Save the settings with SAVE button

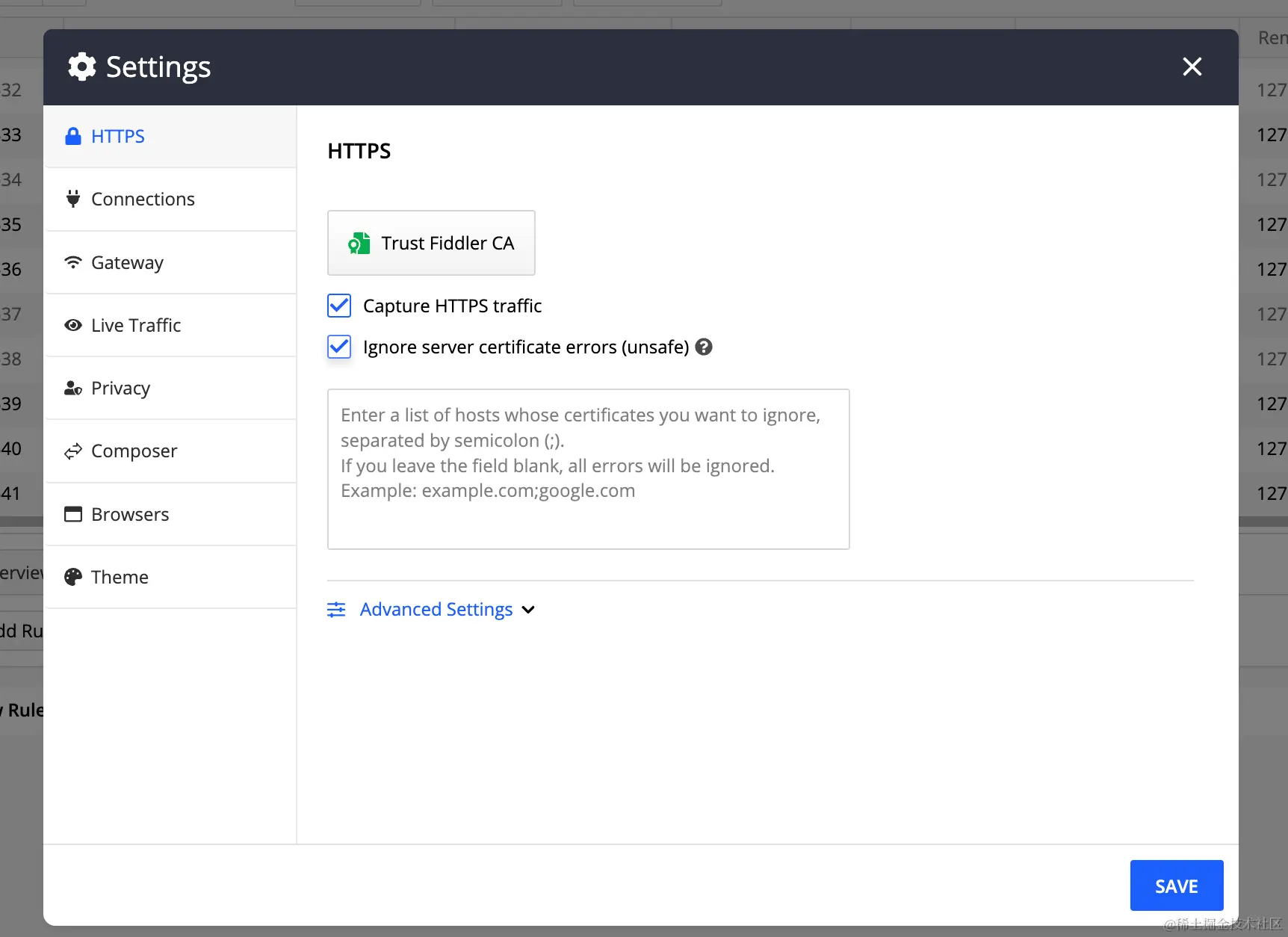1177,885
